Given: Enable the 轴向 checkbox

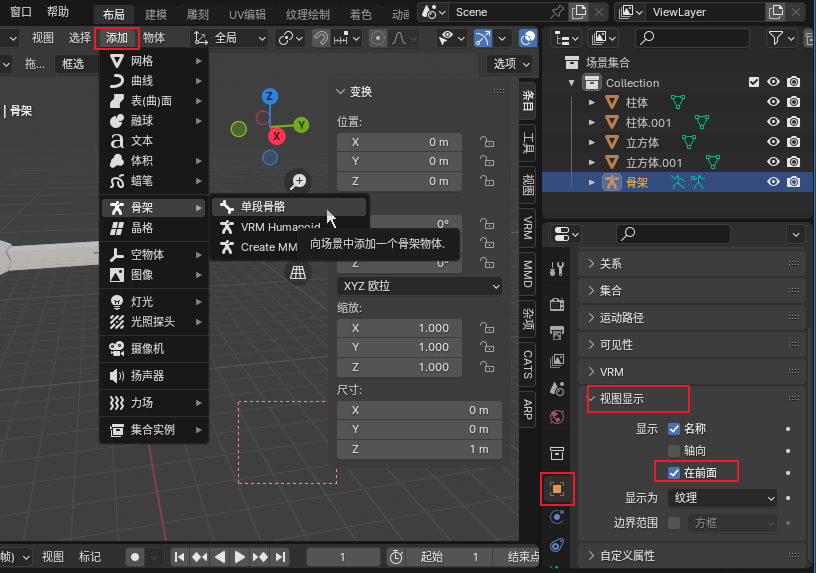Looking at the screenshot, I should pos(674,450).
